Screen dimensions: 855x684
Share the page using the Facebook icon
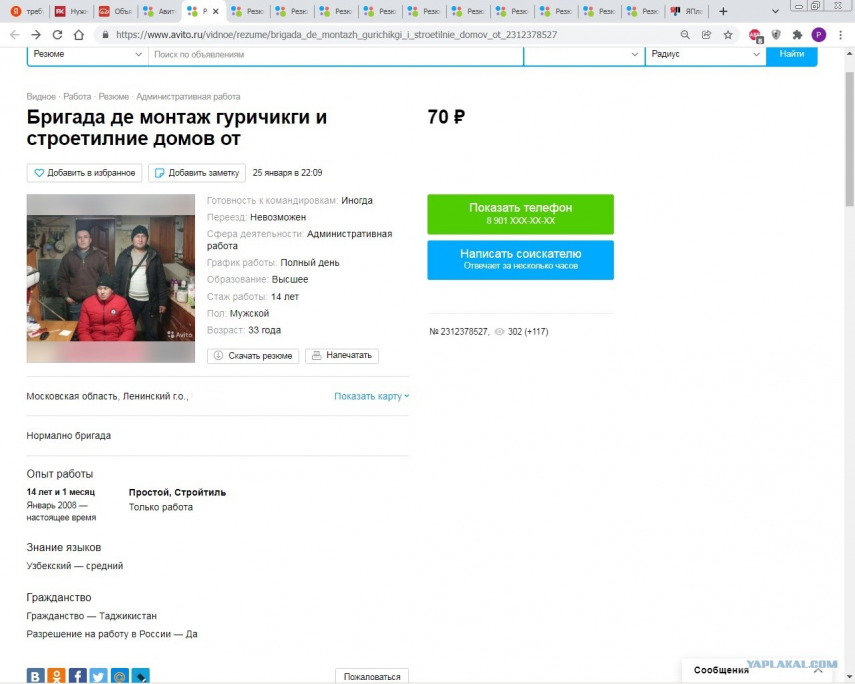click(x=77, y=676)
